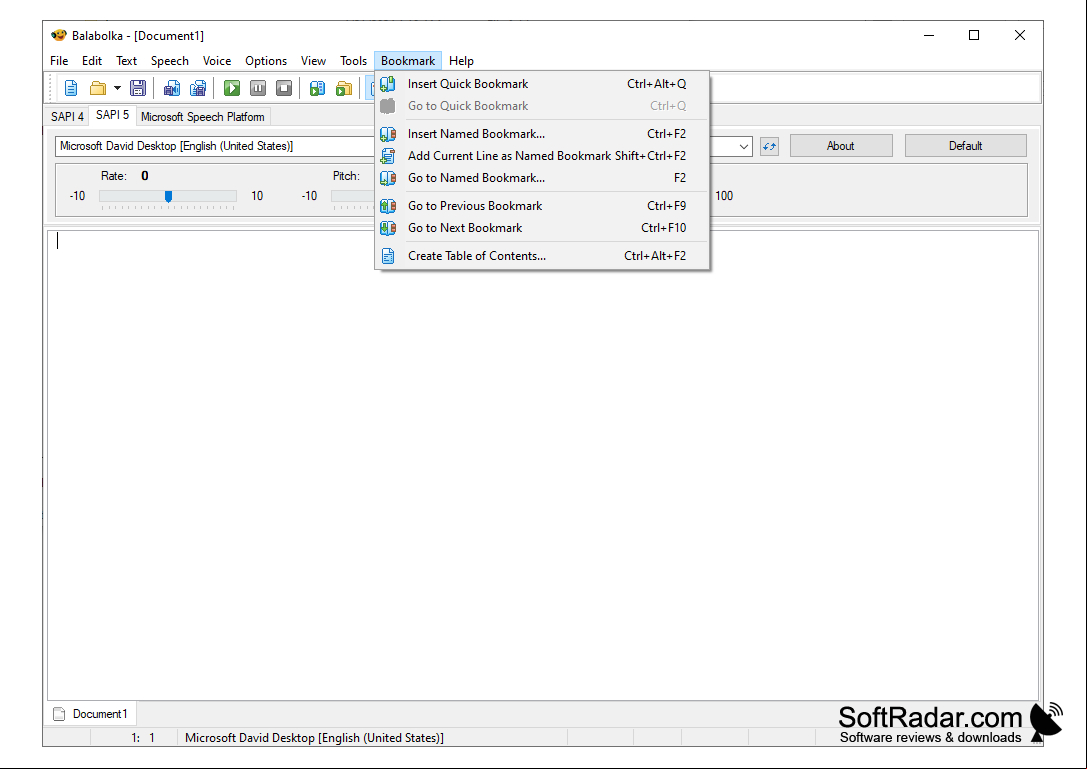Click the Insert Named Bookmark icon
Screen dimensions: 1087x769
pyautogui.click(x=388, y=134)
